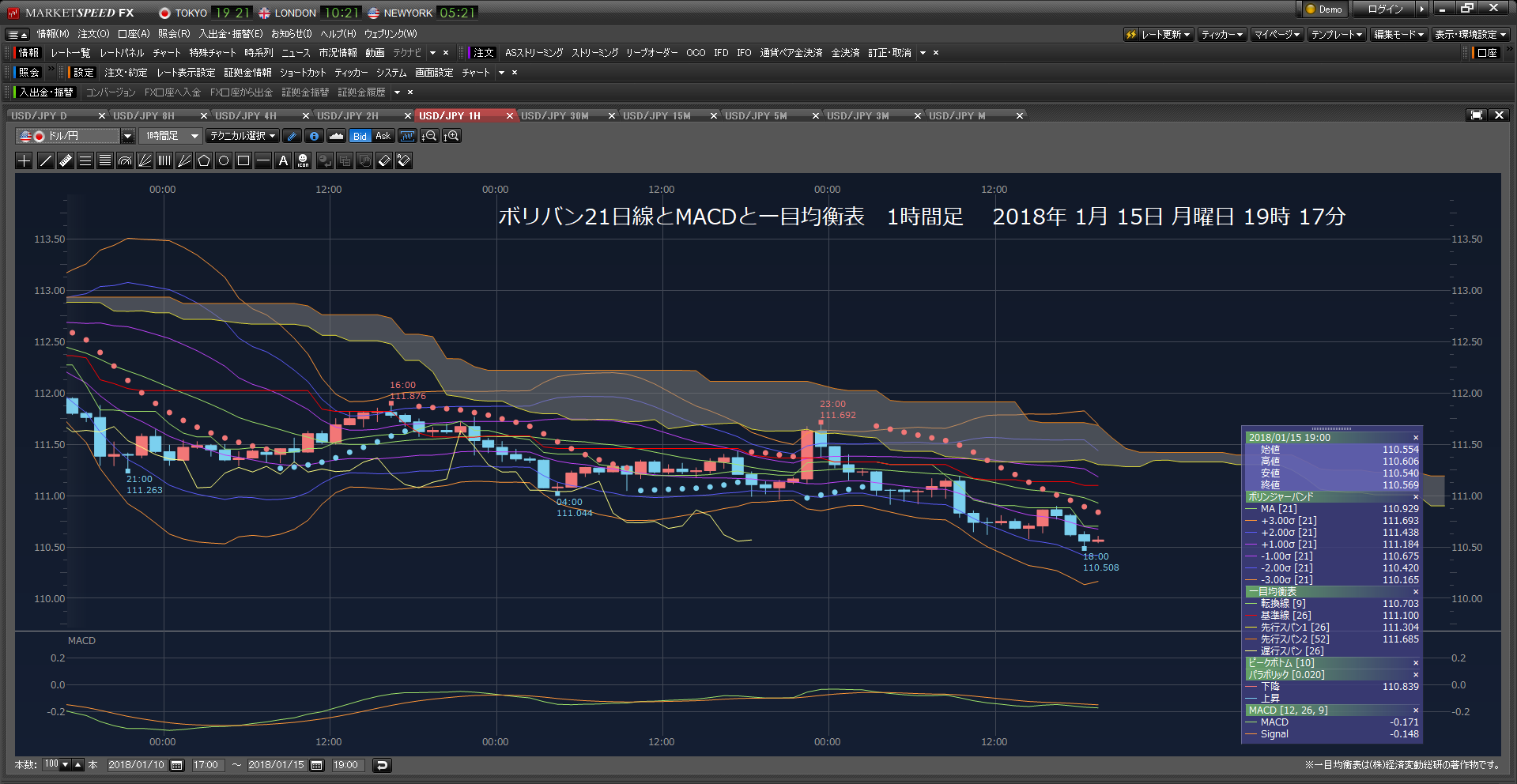Click the ASストリーミング order button
The image size is (1517, 784).
[x=534, y=53]
